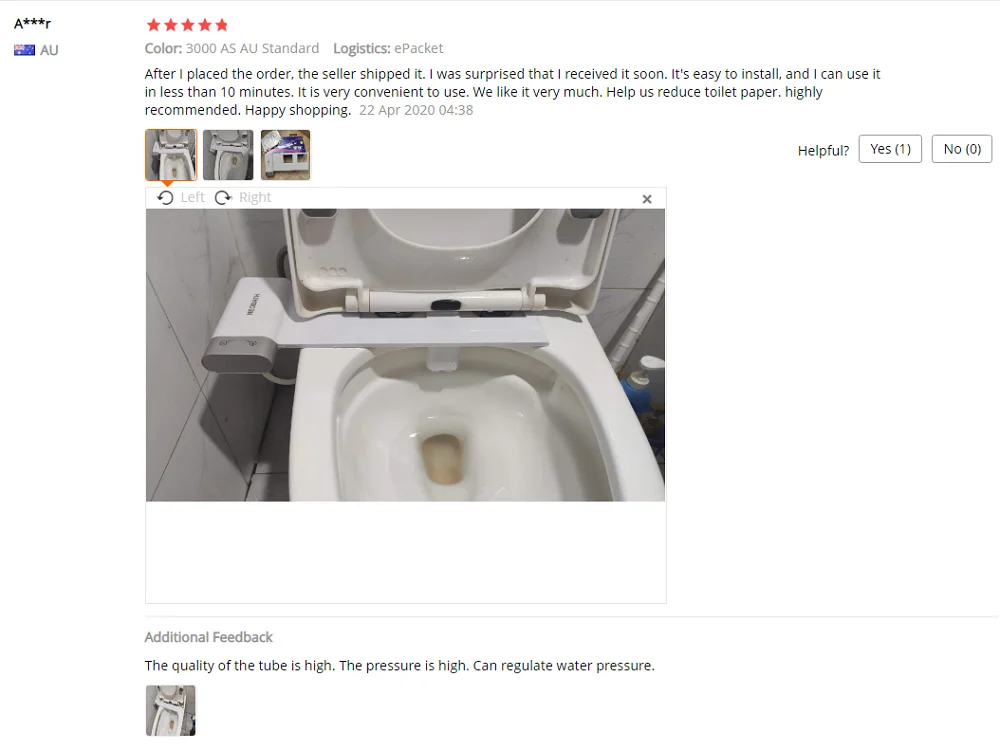This screenshot has height=750, width=1000.
Task: Click the "3000 AS AU Standard" color text
Action: click(253, 48)
